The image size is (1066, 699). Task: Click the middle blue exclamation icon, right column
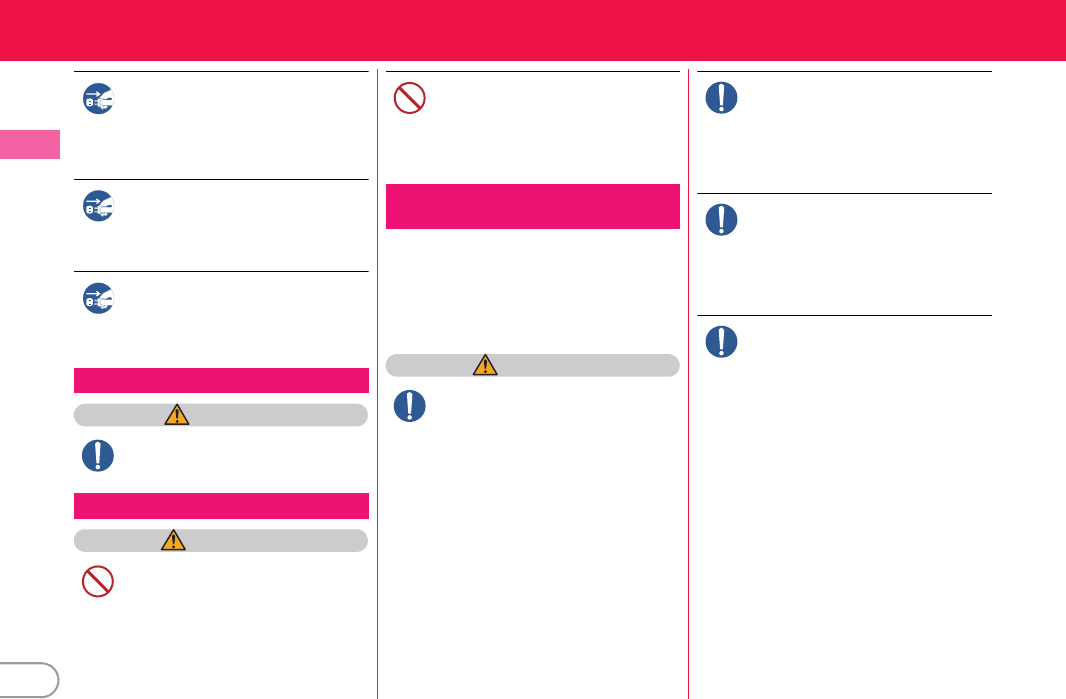click(721, 219)
